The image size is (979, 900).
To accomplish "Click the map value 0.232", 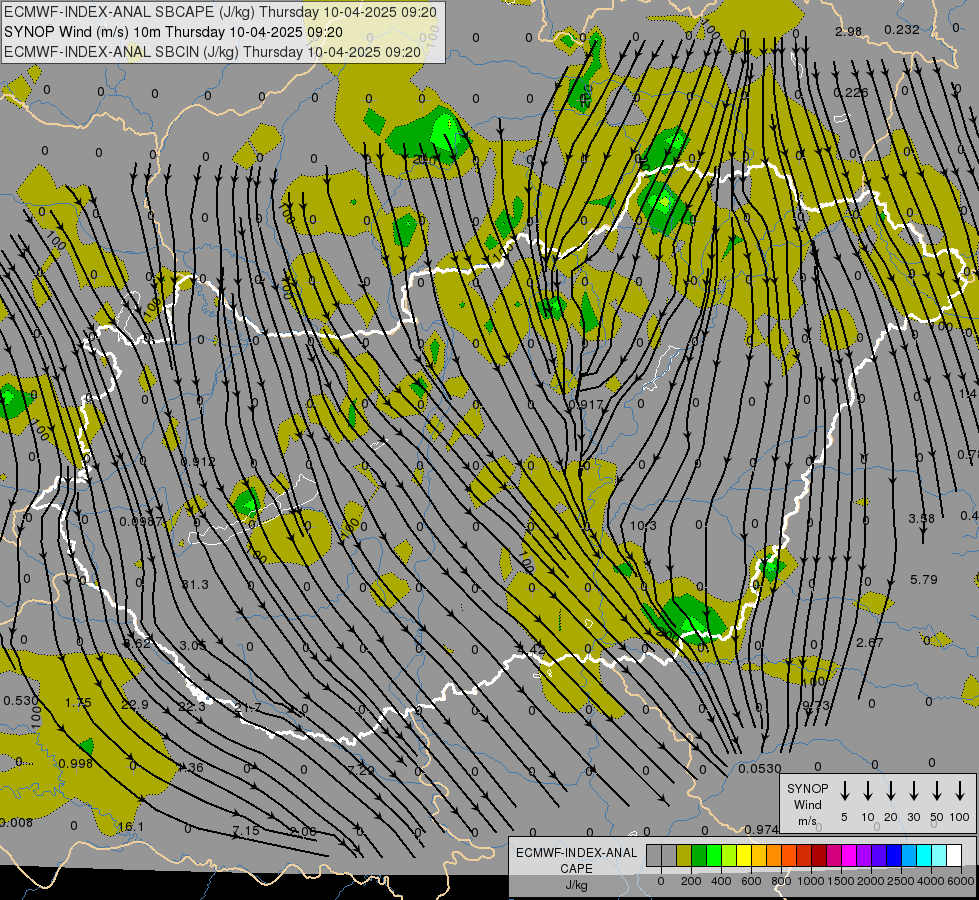I will coord(902,29).
